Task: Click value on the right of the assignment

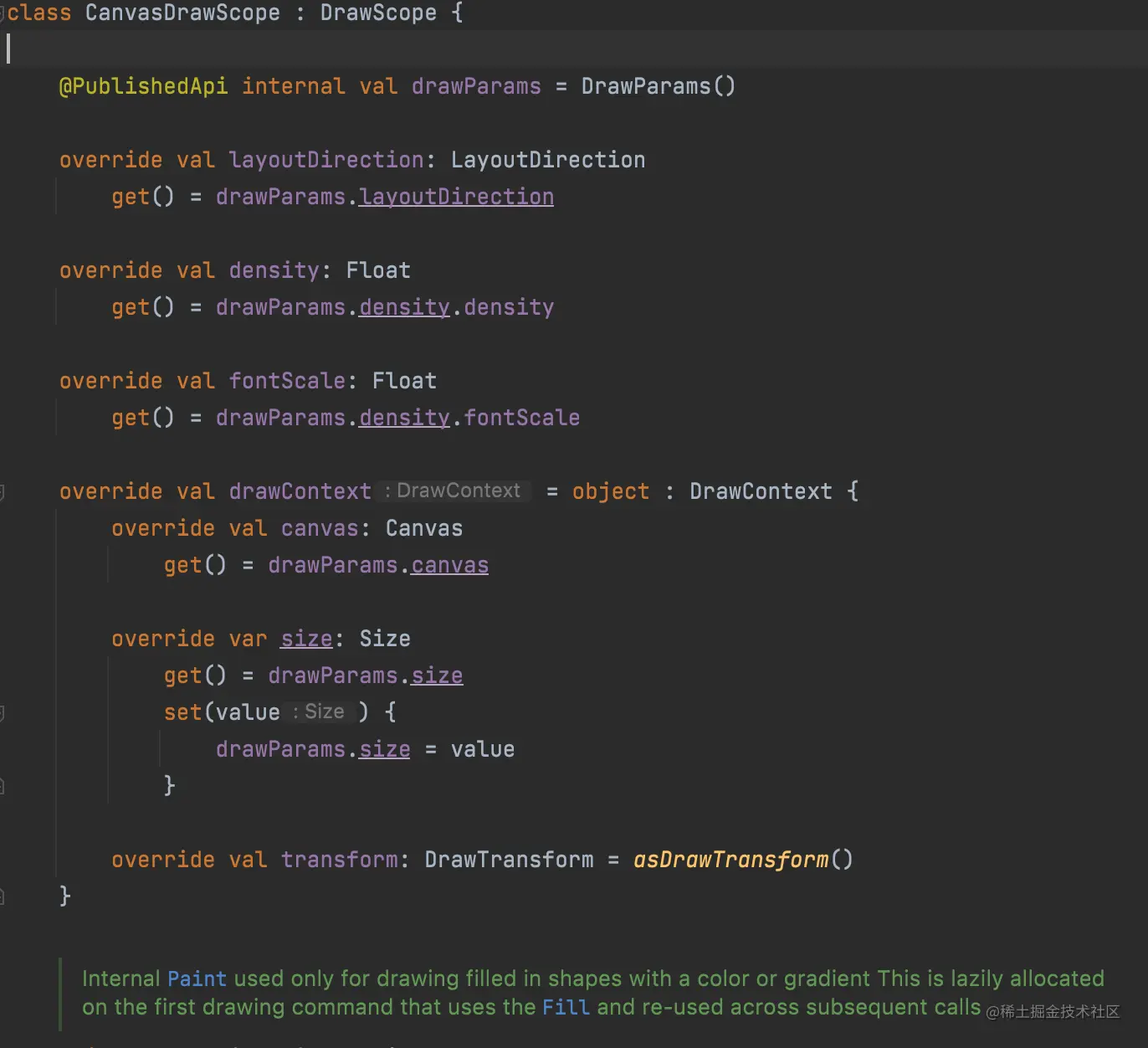Action: coord(483,749)
